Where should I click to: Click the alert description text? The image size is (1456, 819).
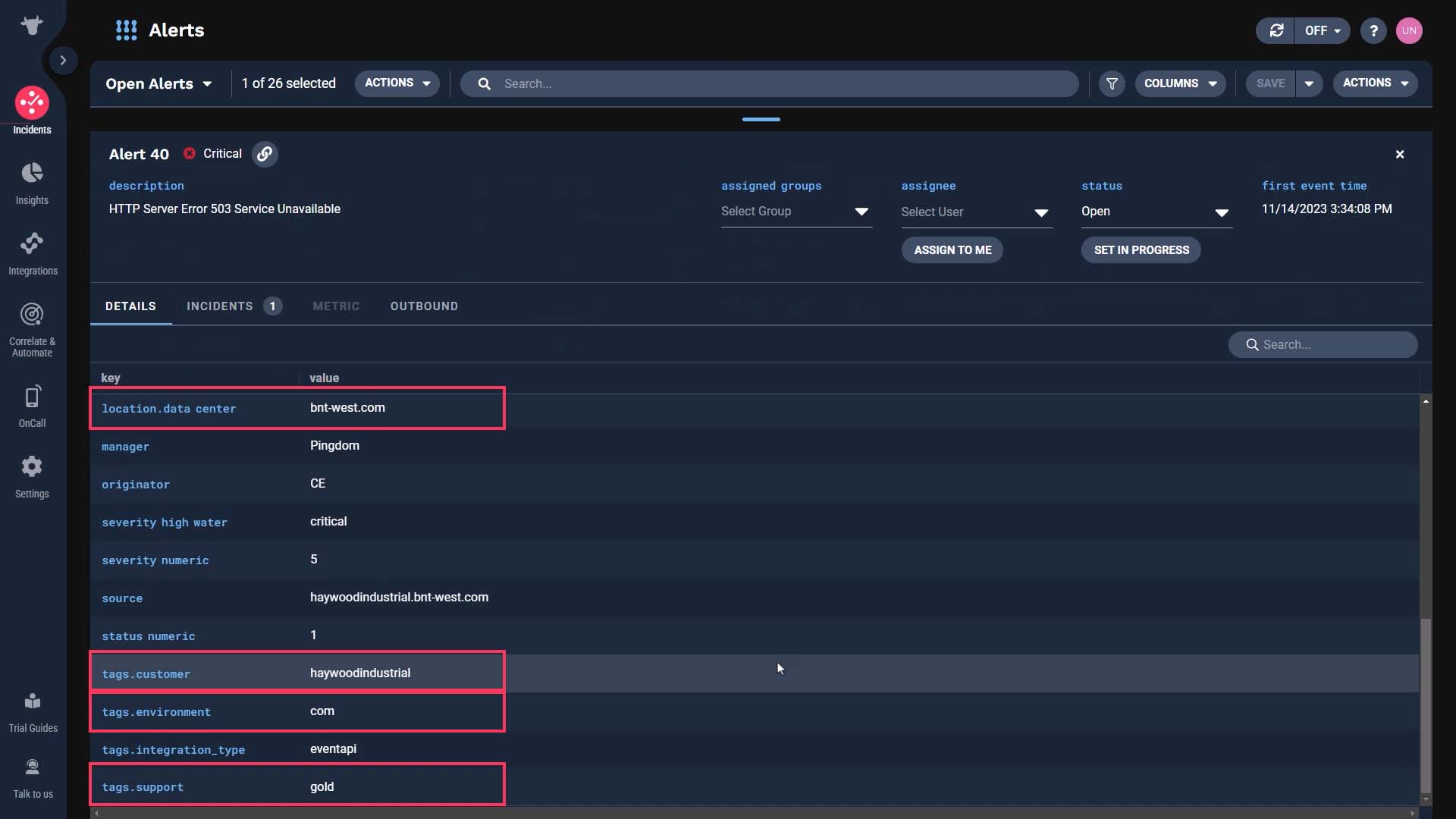click(x=224, y=209)
